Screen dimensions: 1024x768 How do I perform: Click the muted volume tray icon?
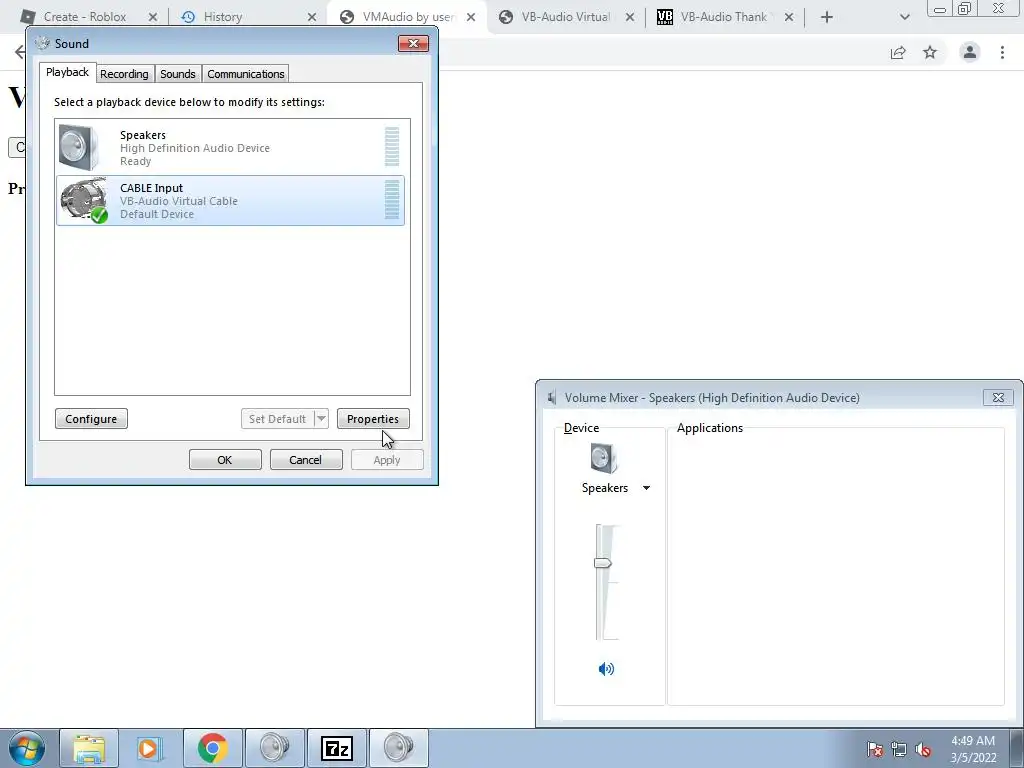(x=923, y=749)
